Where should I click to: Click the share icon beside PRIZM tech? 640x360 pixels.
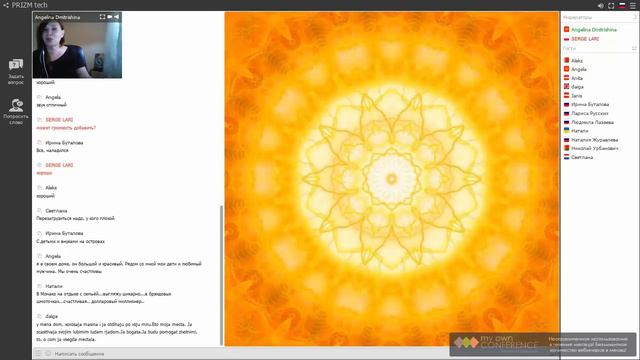6,5
